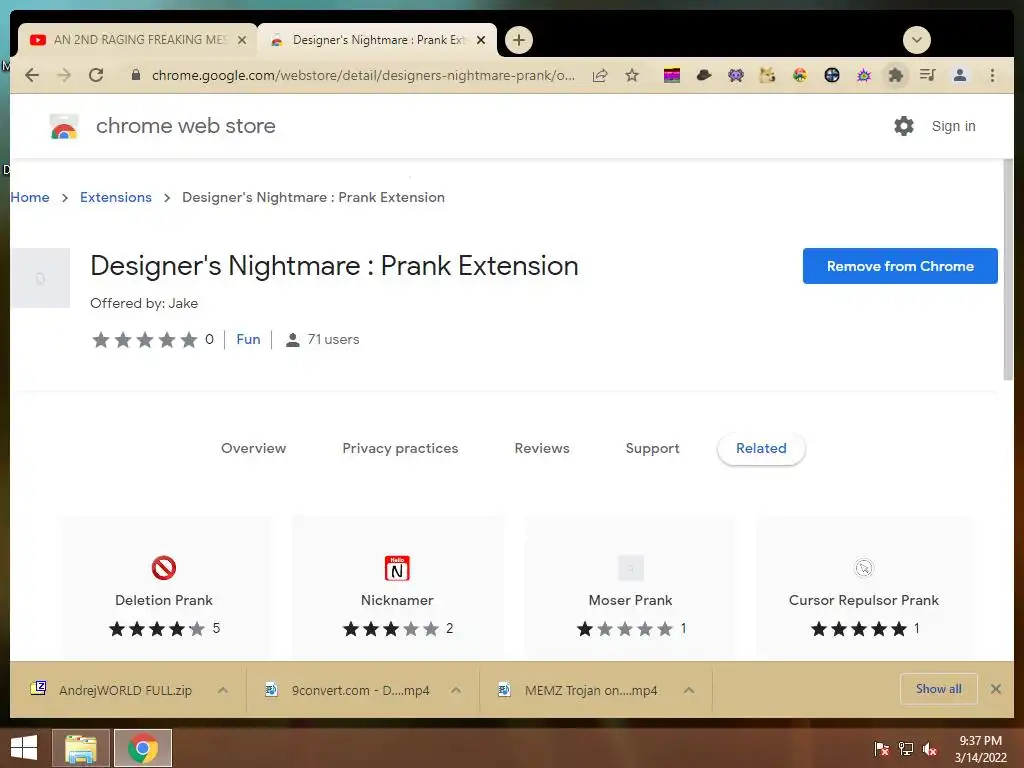This screenshot has height=768, width=1024.
Task: Sign in to the web store
Action: [953, 126]
